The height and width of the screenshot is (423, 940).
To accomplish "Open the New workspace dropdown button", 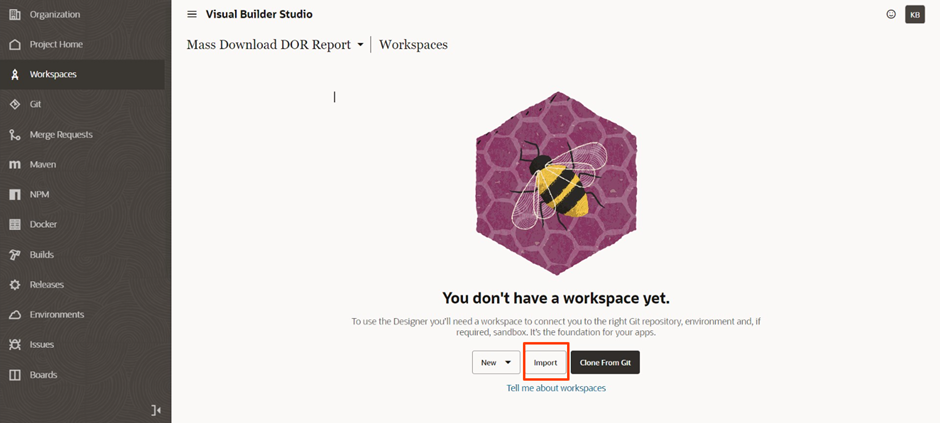I will [496, 362].
